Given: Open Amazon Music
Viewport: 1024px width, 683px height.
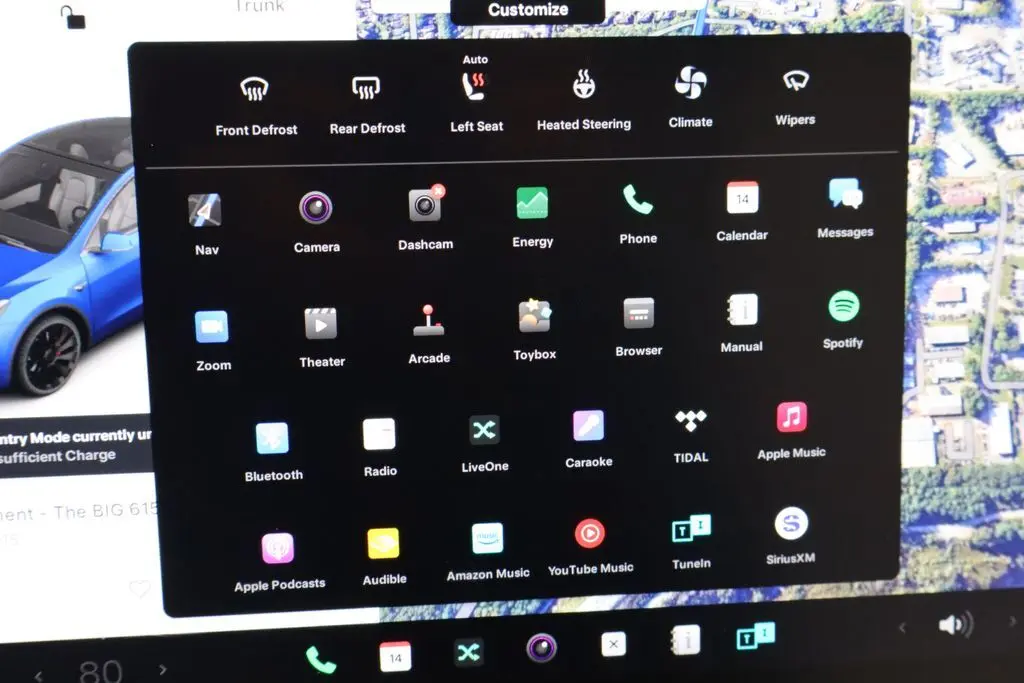Looking at the screenshot, I should tap(488, 552).
